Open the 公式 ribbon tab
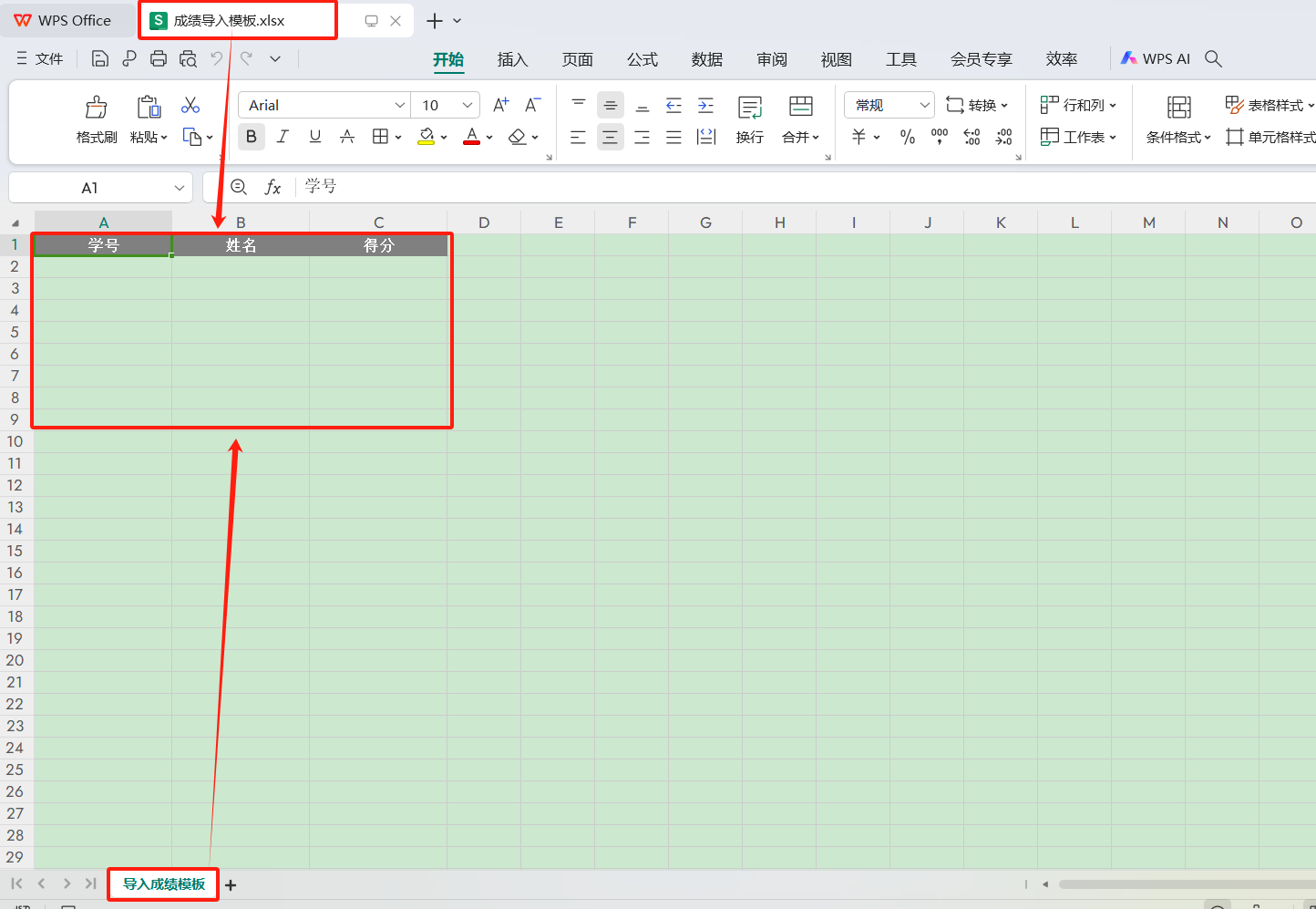The height and width of the screenshot is (909, 1316). click(642, 59)
